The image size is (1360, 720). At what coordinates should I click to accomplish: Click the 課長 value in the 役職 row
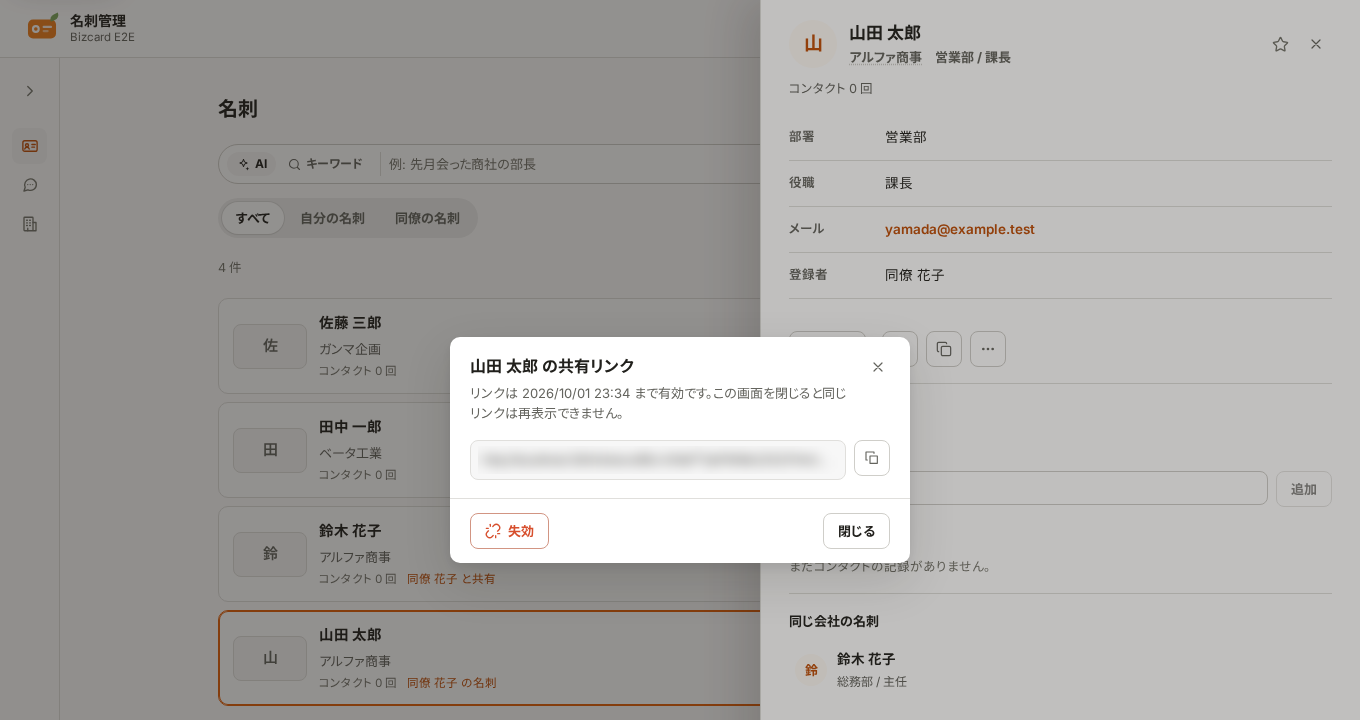(x=899, y=183)
